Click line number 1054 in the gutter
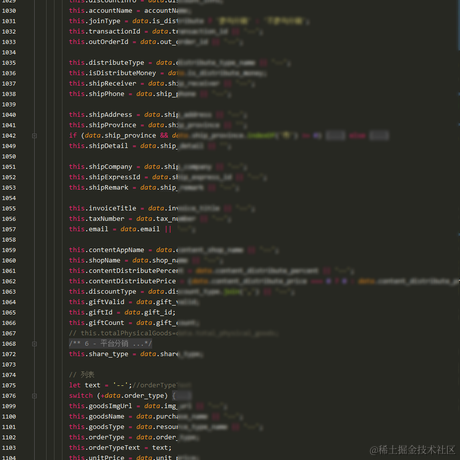 coord(9,198)
